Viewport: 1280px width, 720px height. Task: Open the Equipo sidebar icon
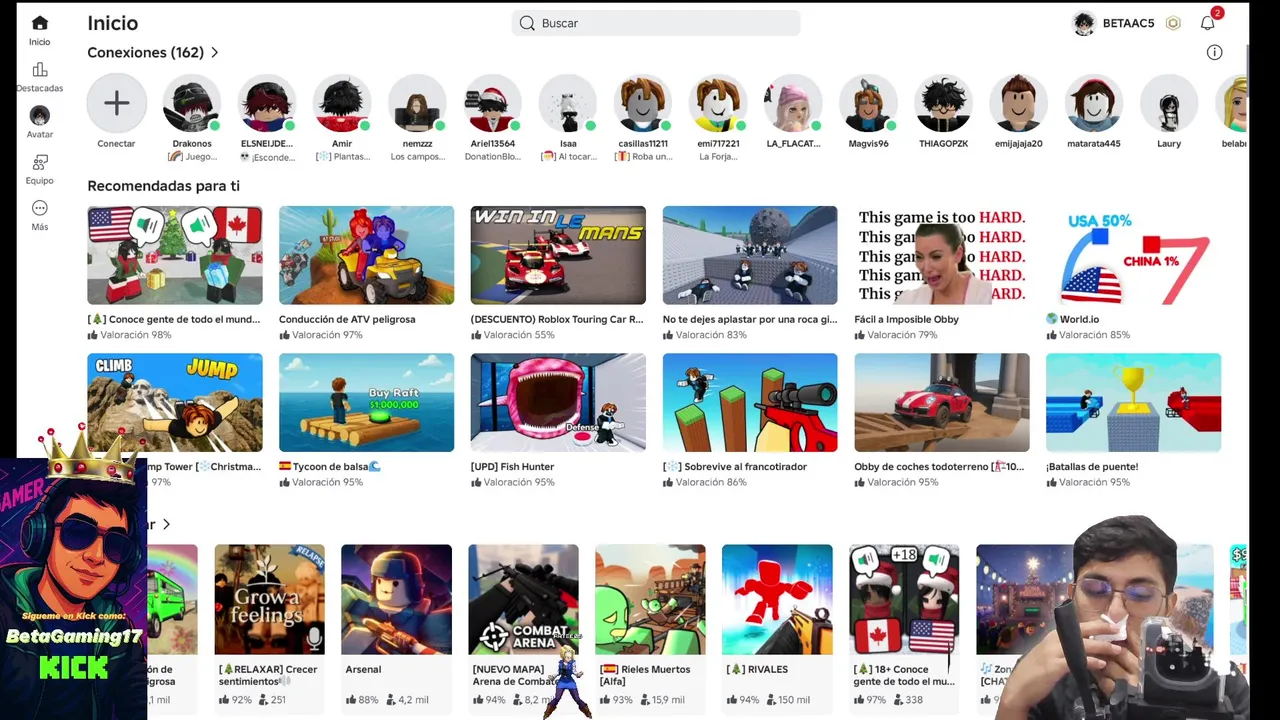point(39,162)
